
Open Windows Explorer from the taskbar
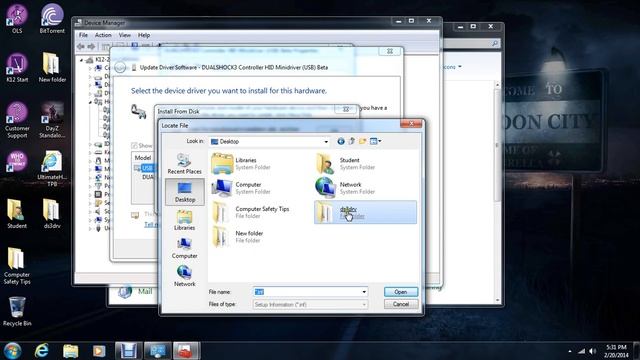click(x=70, y=351)
